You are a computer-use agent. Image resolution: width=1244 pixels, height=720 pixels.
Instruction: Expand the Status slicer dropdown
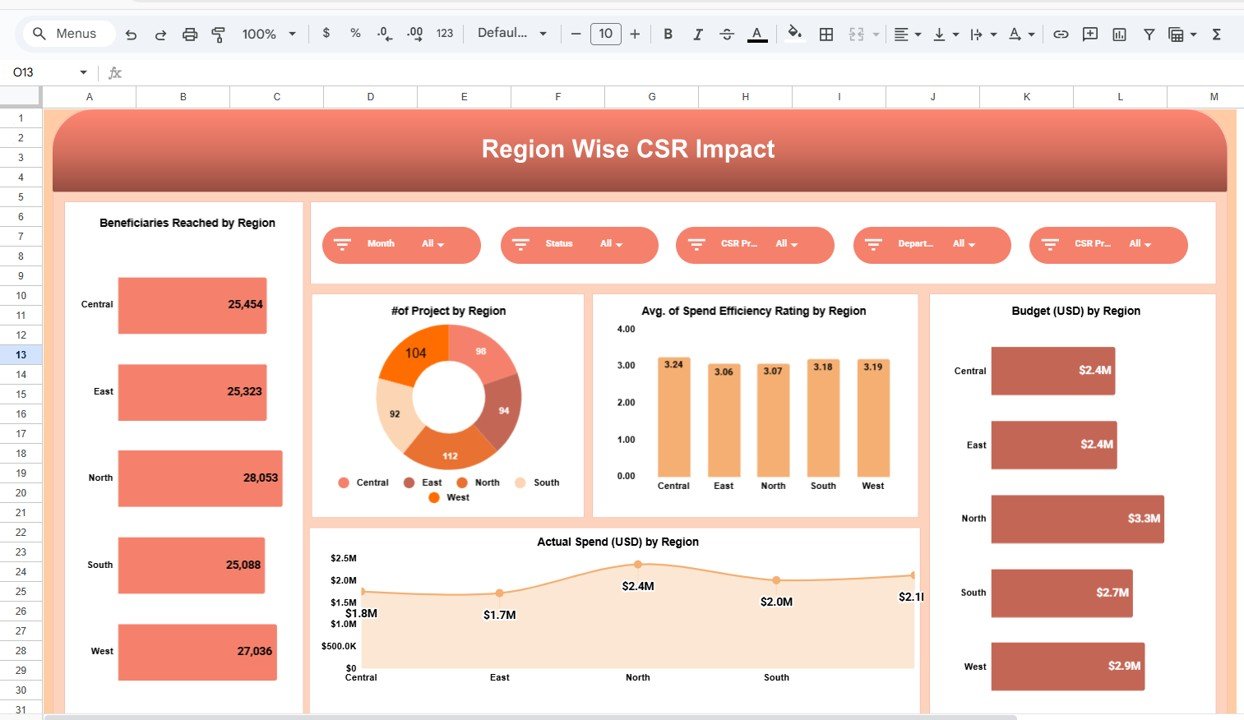[611, 244]
